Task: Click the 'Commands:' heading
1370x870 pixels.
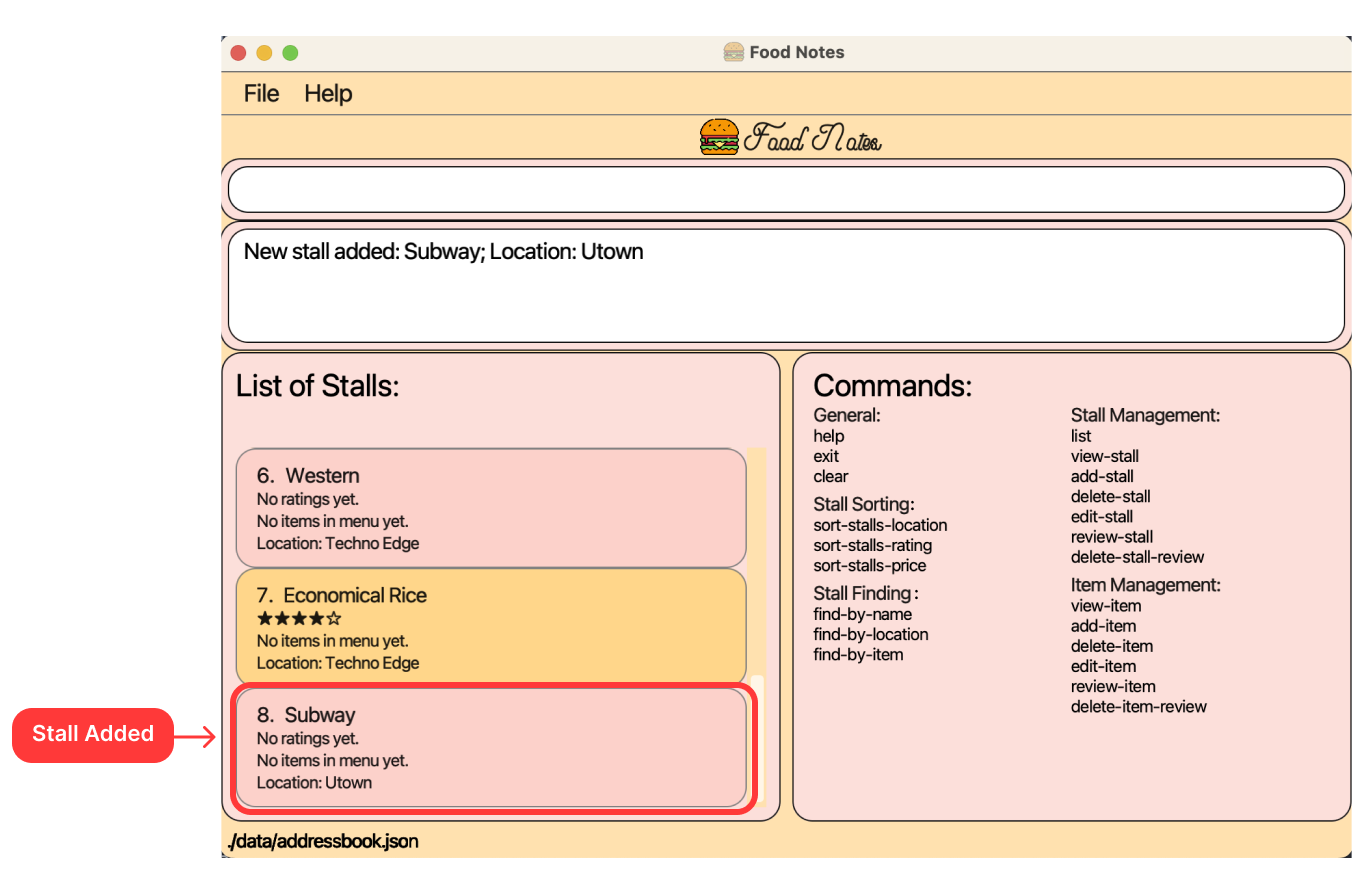Action: pos(892,386)
